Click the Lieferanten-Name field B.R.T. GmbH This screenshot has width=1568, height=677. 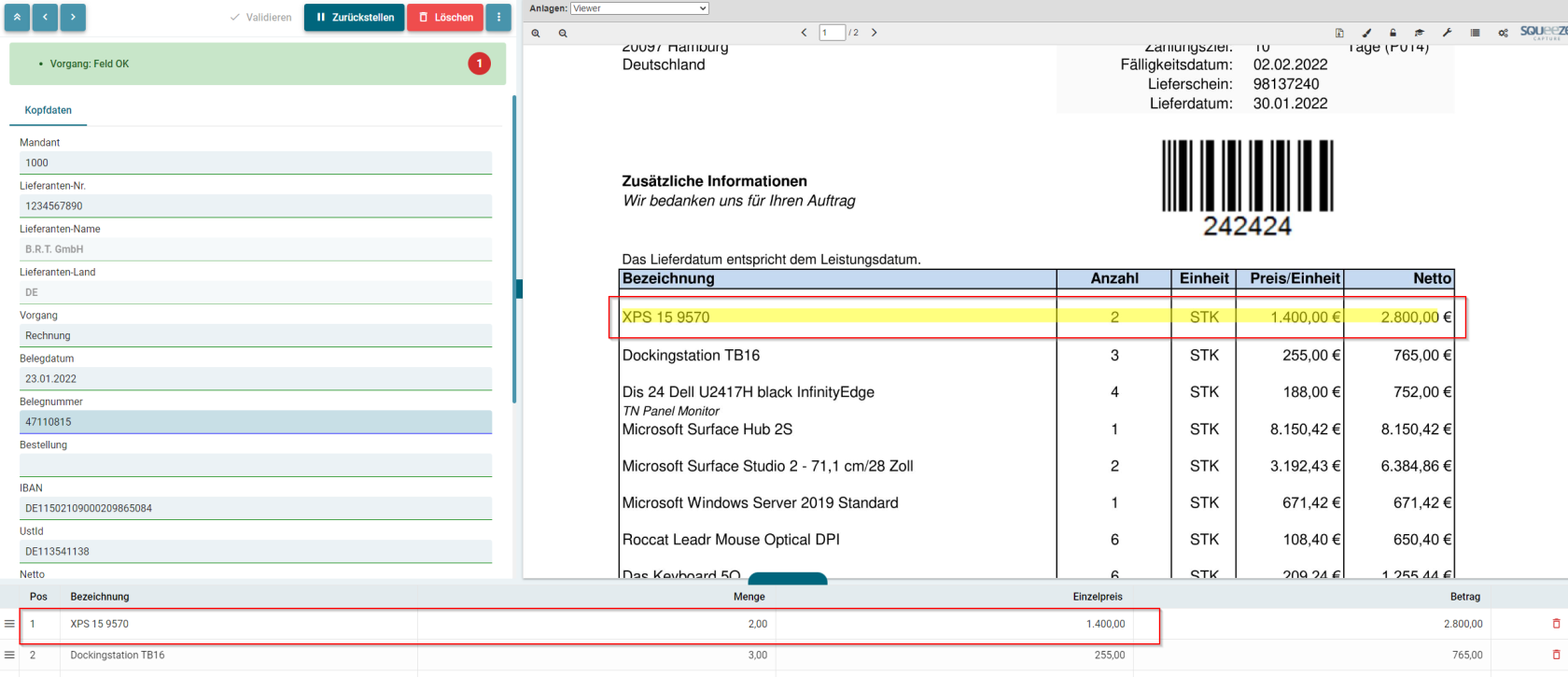coord(256,249)
